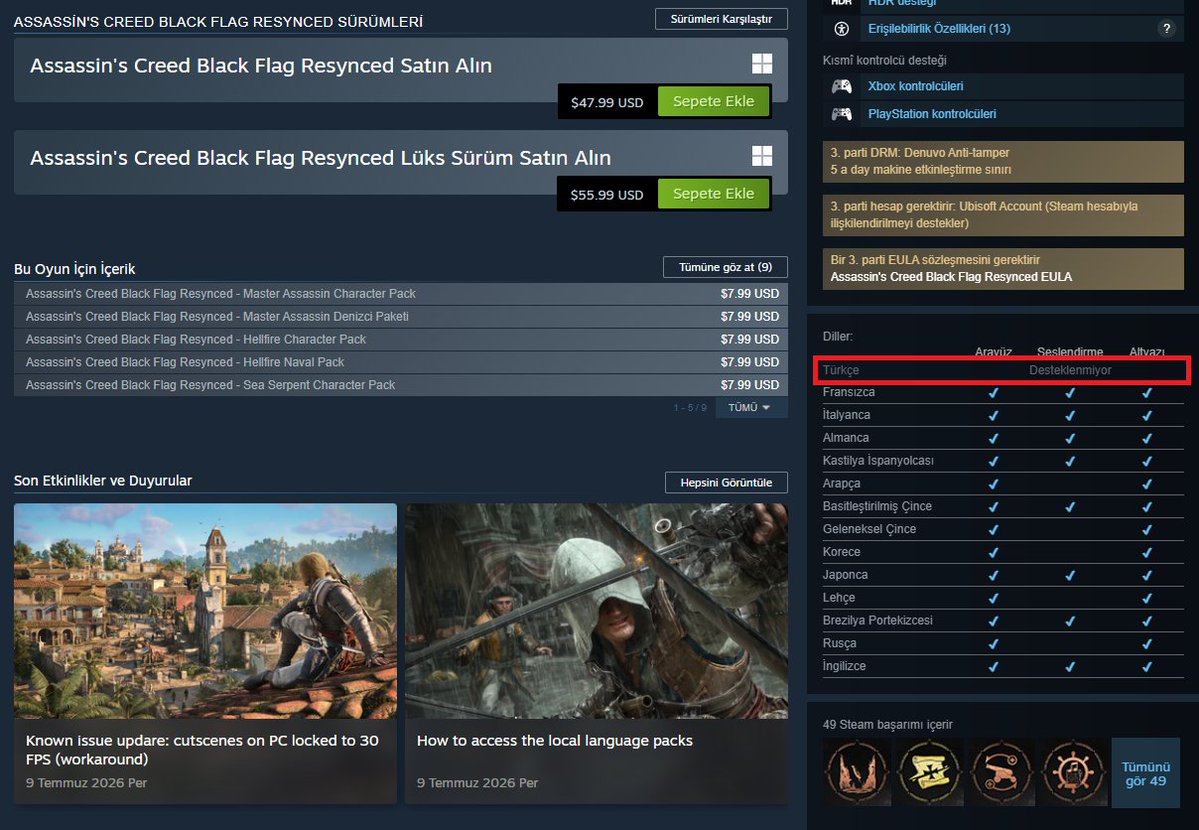This screenshot has width=1199, height=830.
Task: Open Xbox kontrolcüleri link
Action: tap(915, 86)
